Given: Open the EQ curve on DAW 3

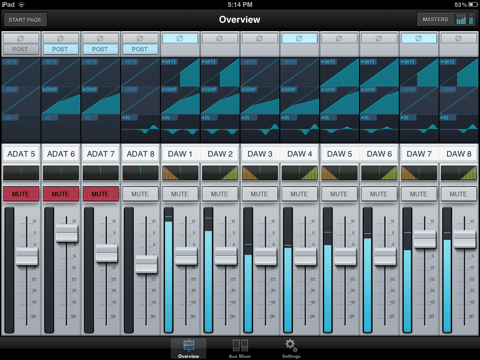Looking at the screenshot, I should [x=260, y=128].
